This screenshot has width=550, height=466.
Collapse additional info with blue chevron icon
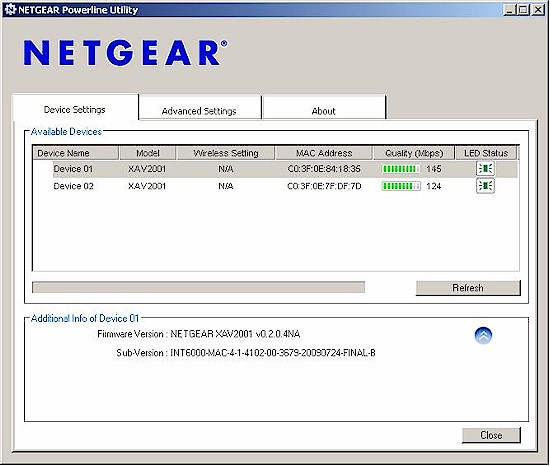tap(483, 336)
